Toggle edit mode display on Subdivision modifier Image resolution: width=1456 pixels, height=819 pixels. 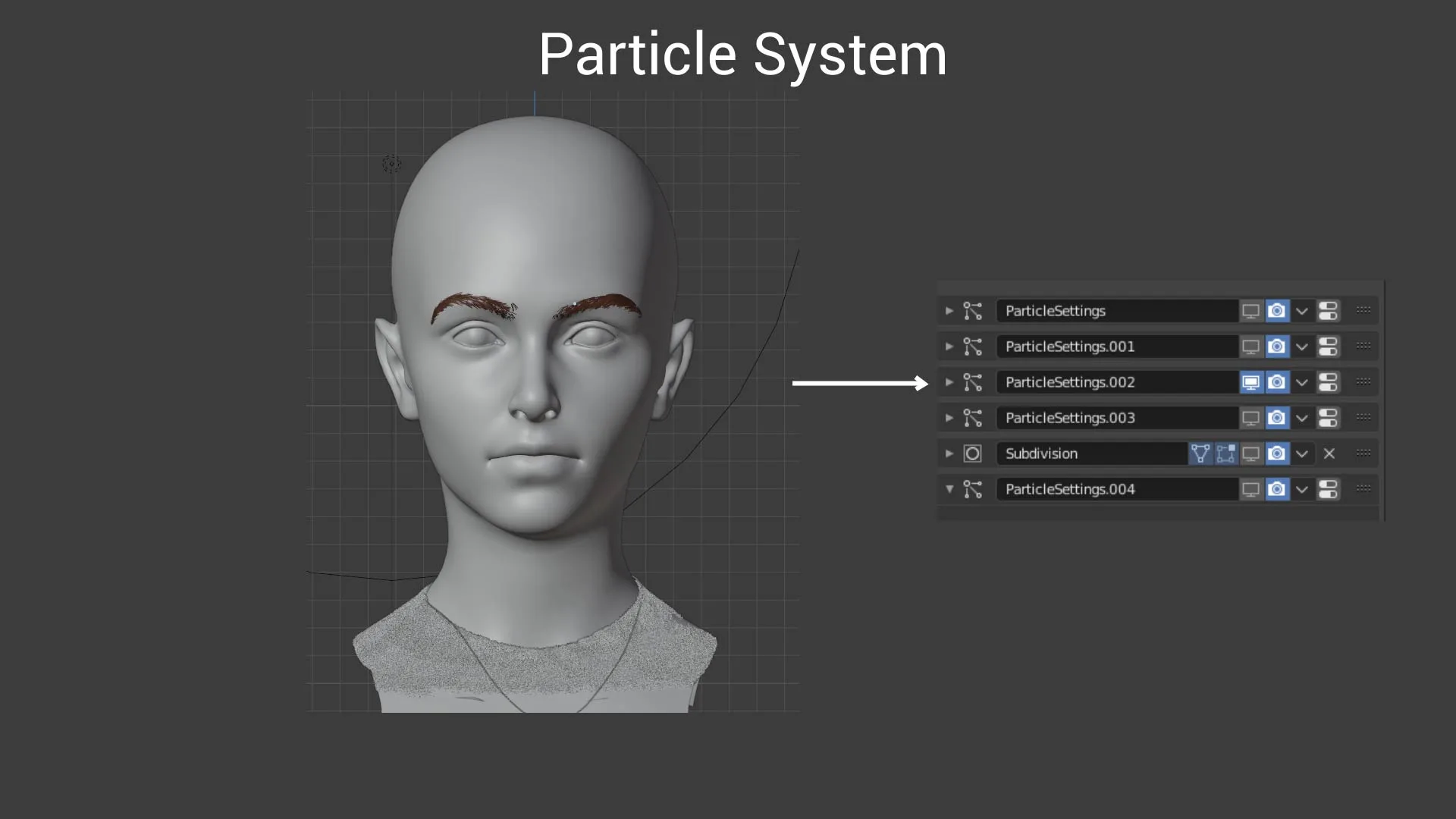point(1200,453)
